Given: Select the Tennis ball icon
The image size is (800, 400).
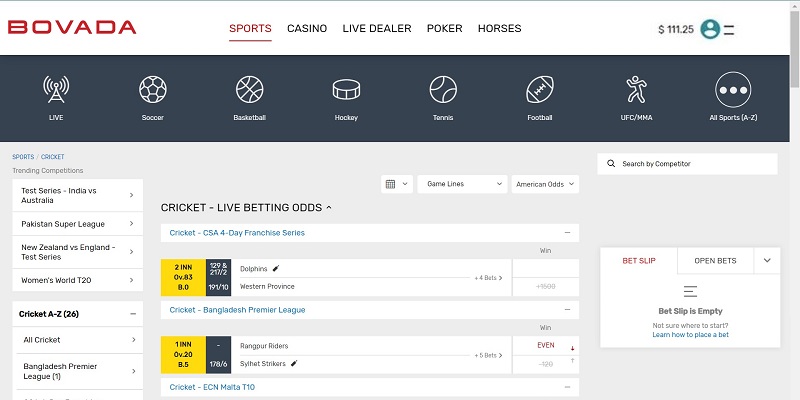Looking at the screenshot, I should click(443, 89).
